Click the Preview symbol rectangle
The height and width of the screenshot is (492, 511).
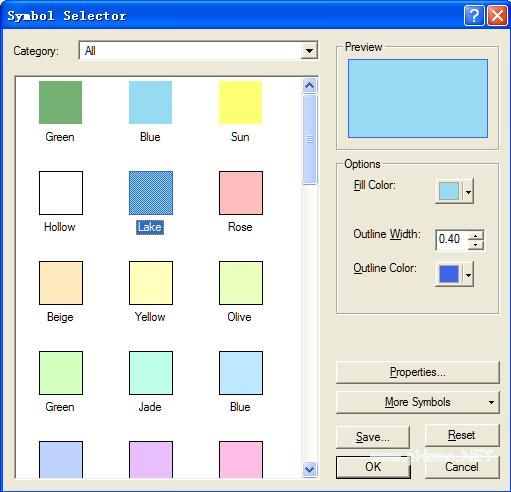pyautogui.click(x=418, y=99)
